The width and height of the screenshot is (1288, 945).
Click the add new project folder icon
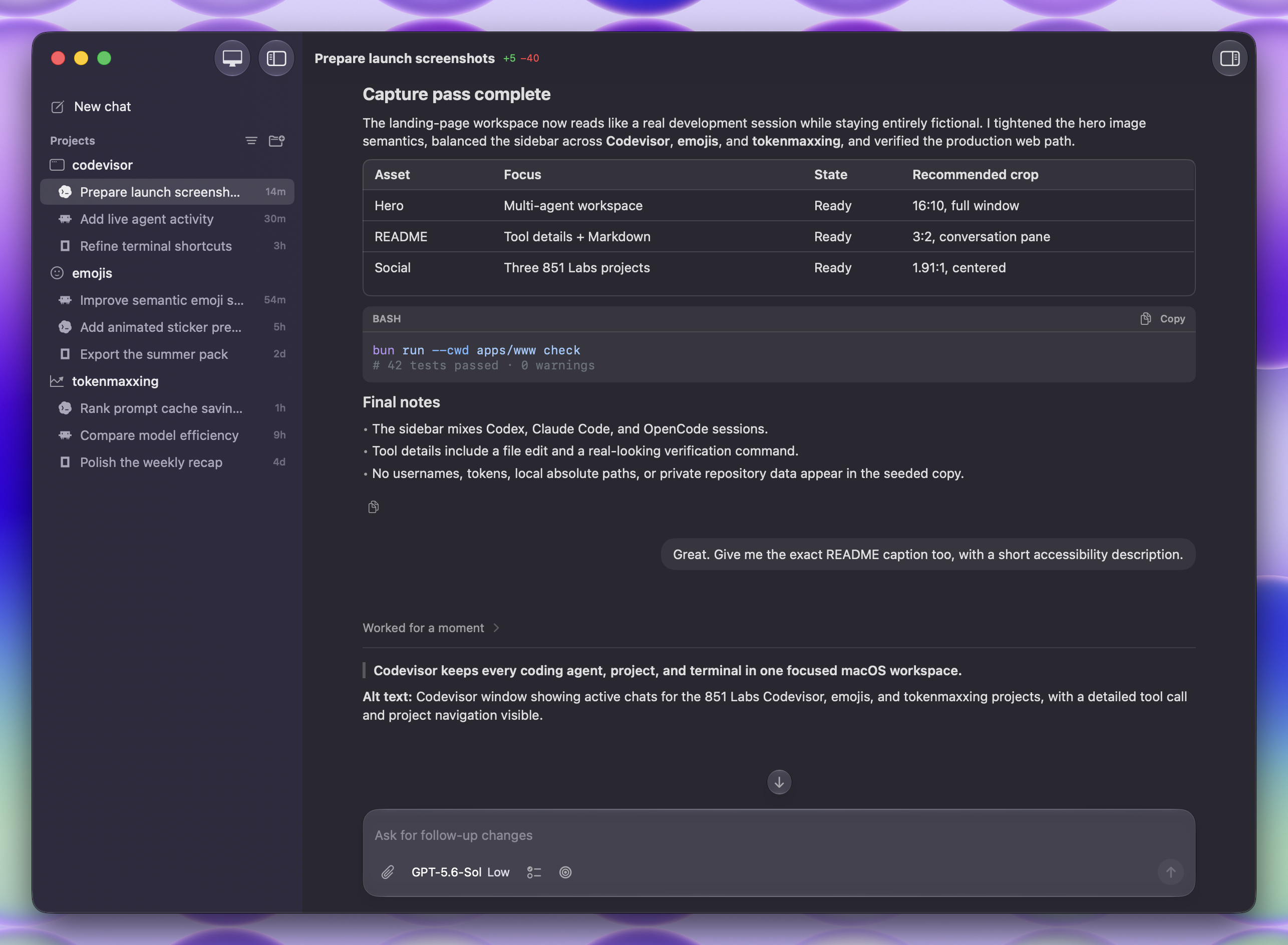[277, 141]
